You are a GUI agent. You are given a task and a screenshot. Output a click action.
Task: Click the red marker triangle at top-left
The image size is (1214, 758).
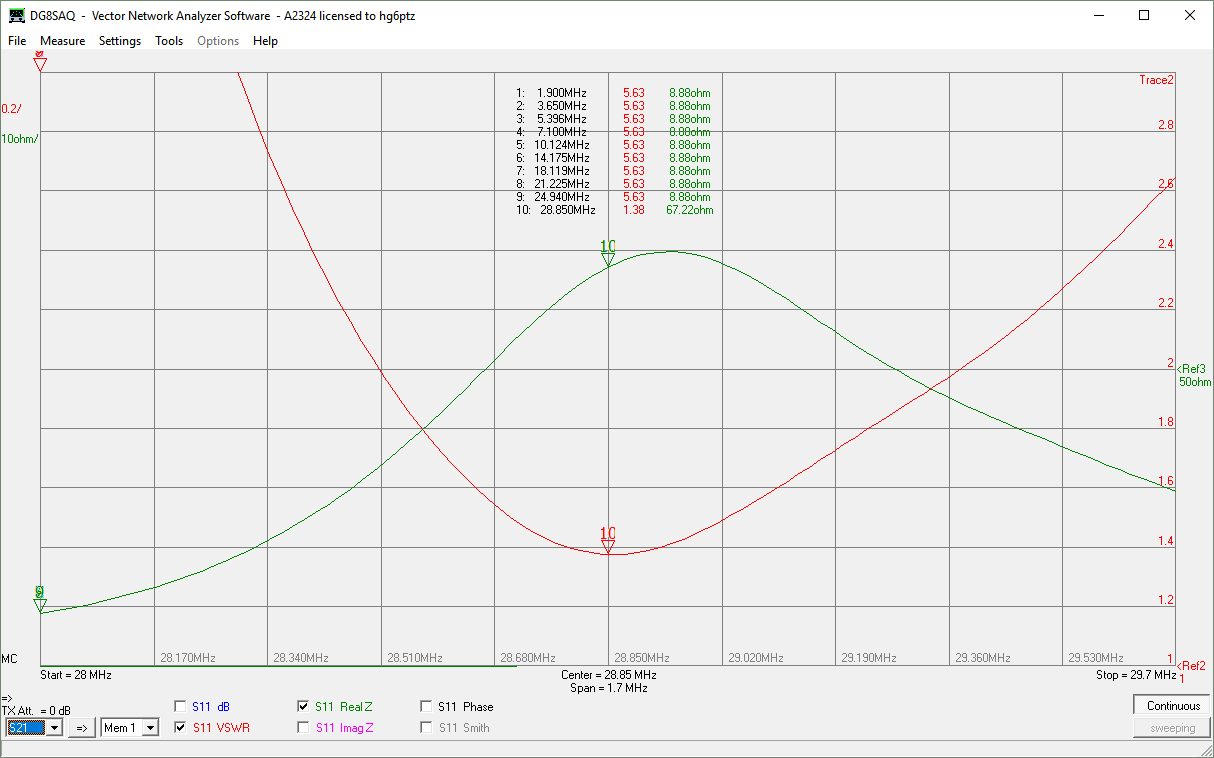pos(40,63)
